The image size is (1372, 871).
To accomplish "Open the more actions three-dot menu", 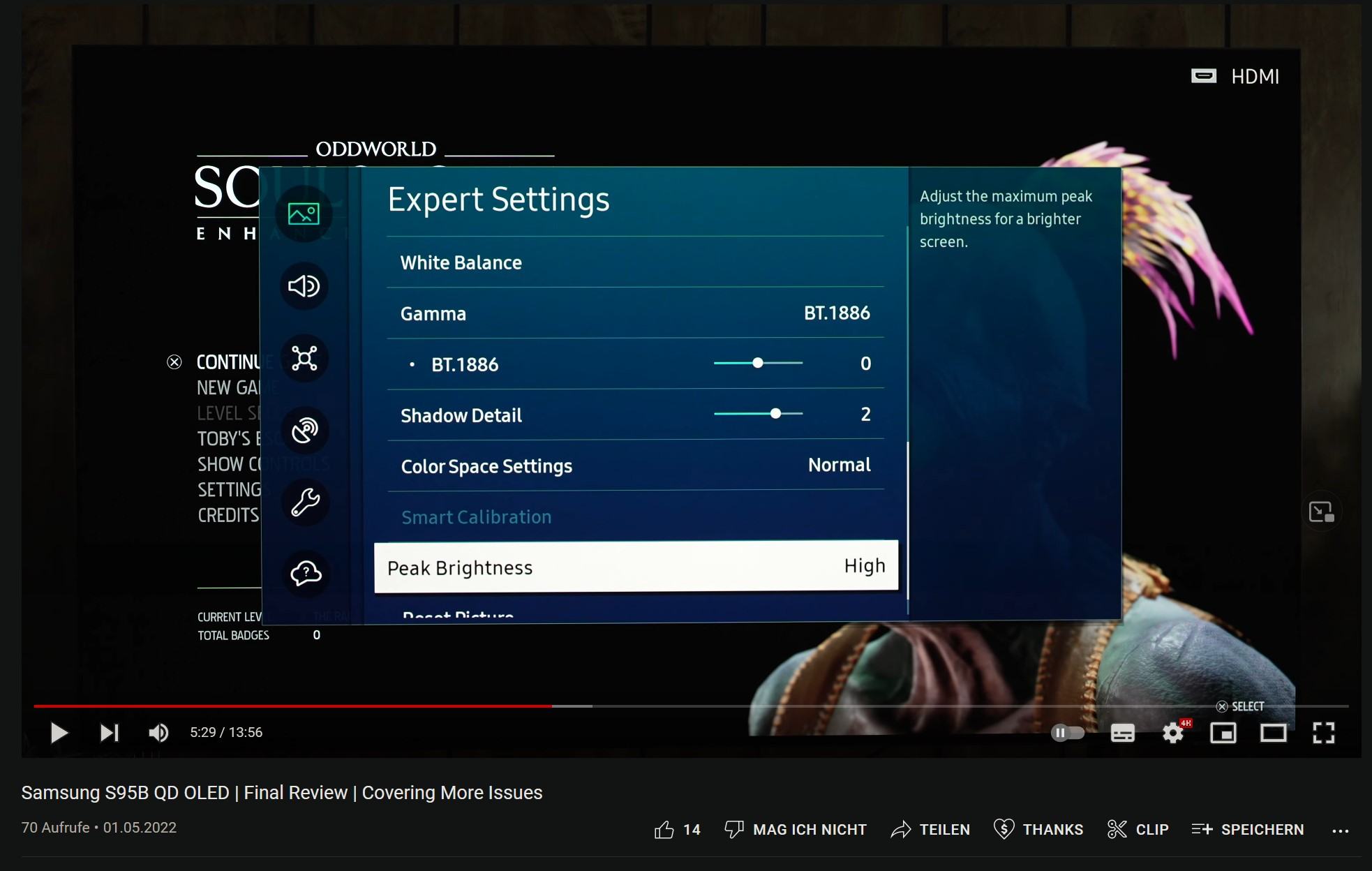I will coord(1340,831).
